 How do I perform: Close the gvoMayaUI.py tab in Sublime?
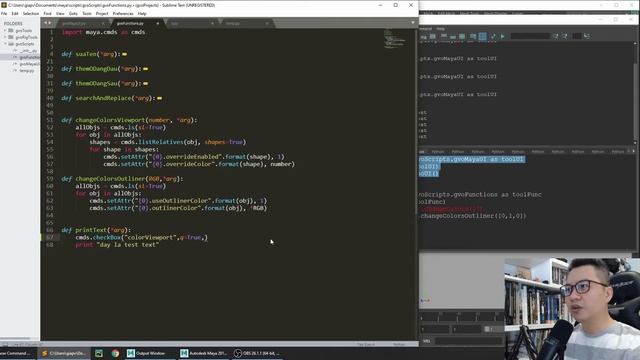pyautogui.click(x=102, y=24)
